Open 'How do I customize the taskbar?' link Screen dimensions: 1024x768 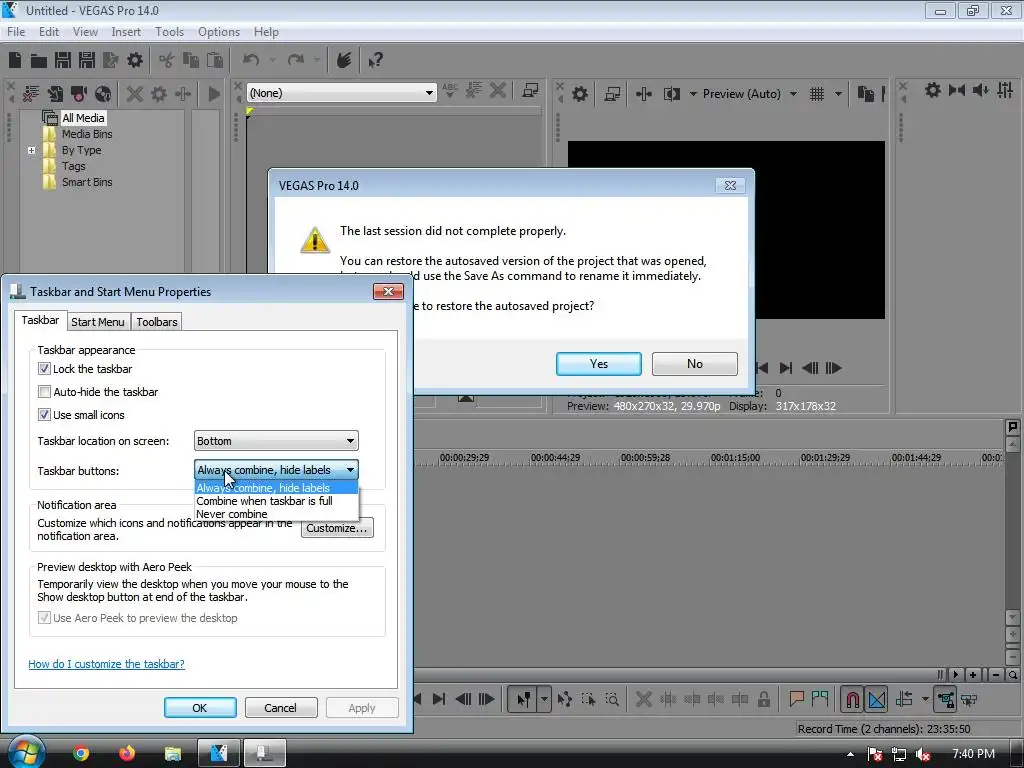click(106, 664)
